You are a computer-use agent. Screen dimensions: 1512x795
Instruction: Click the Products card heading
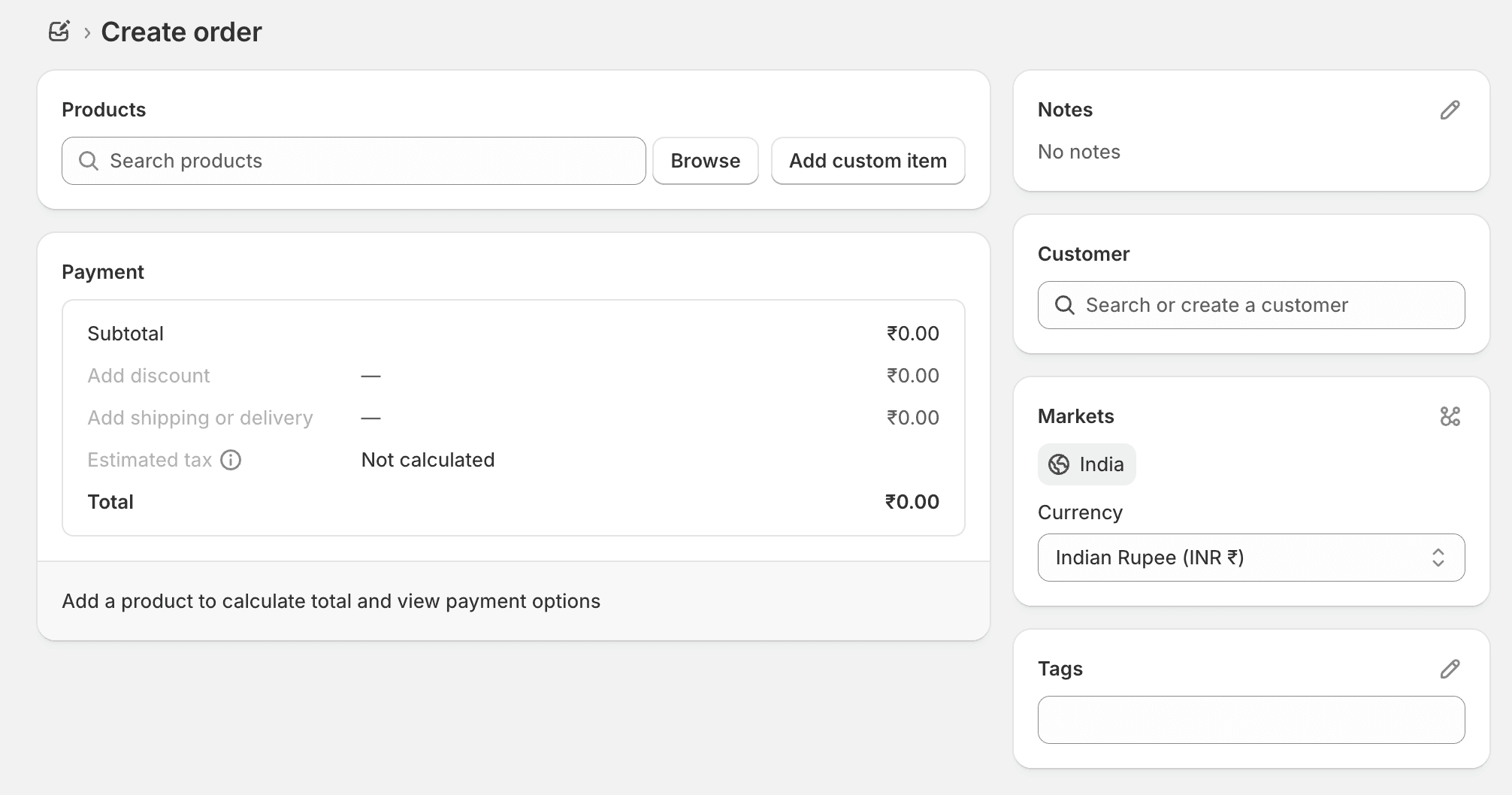coord(104,110)
